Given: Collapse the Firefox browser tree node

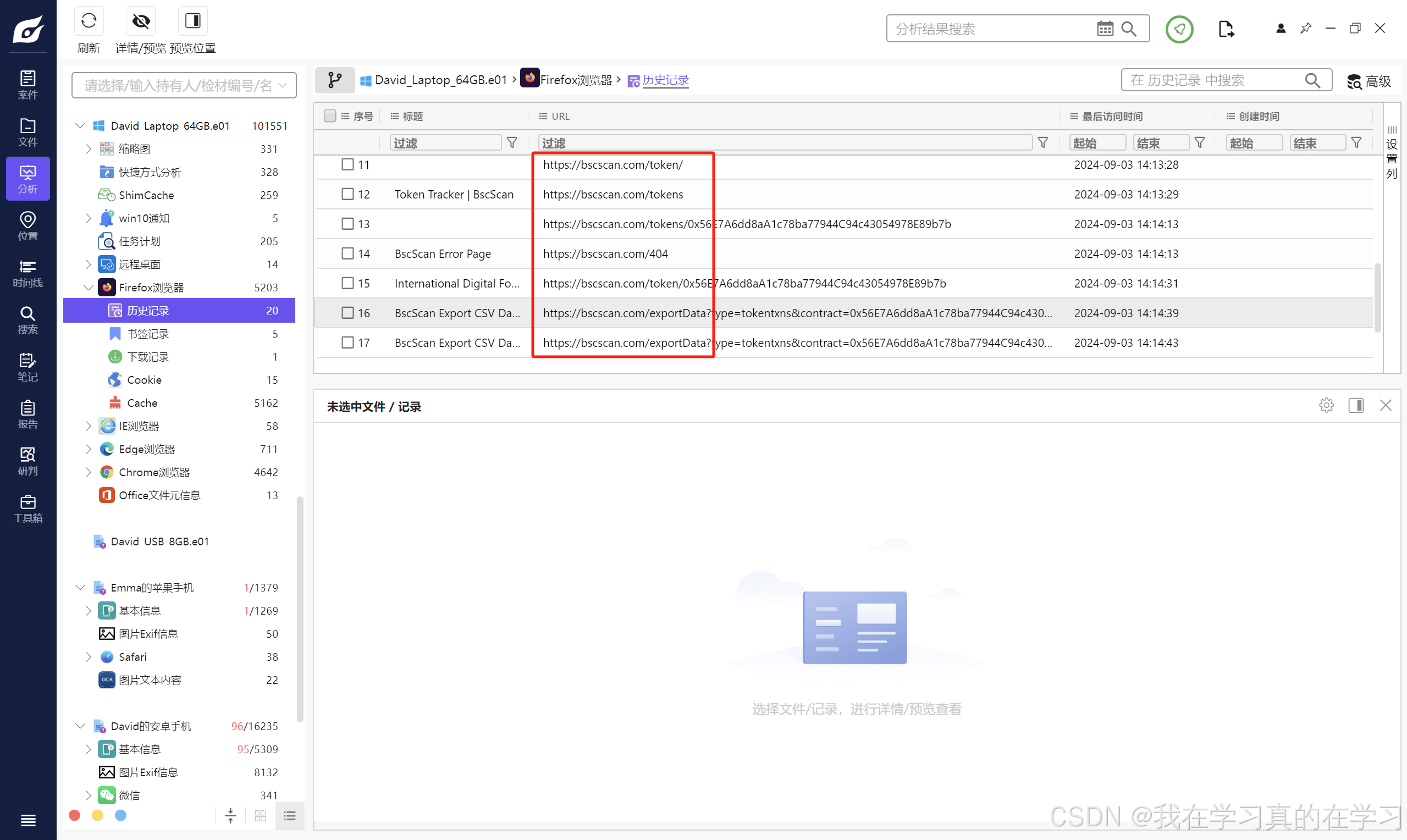Looking at the screenshot, I should pos(89,288).
